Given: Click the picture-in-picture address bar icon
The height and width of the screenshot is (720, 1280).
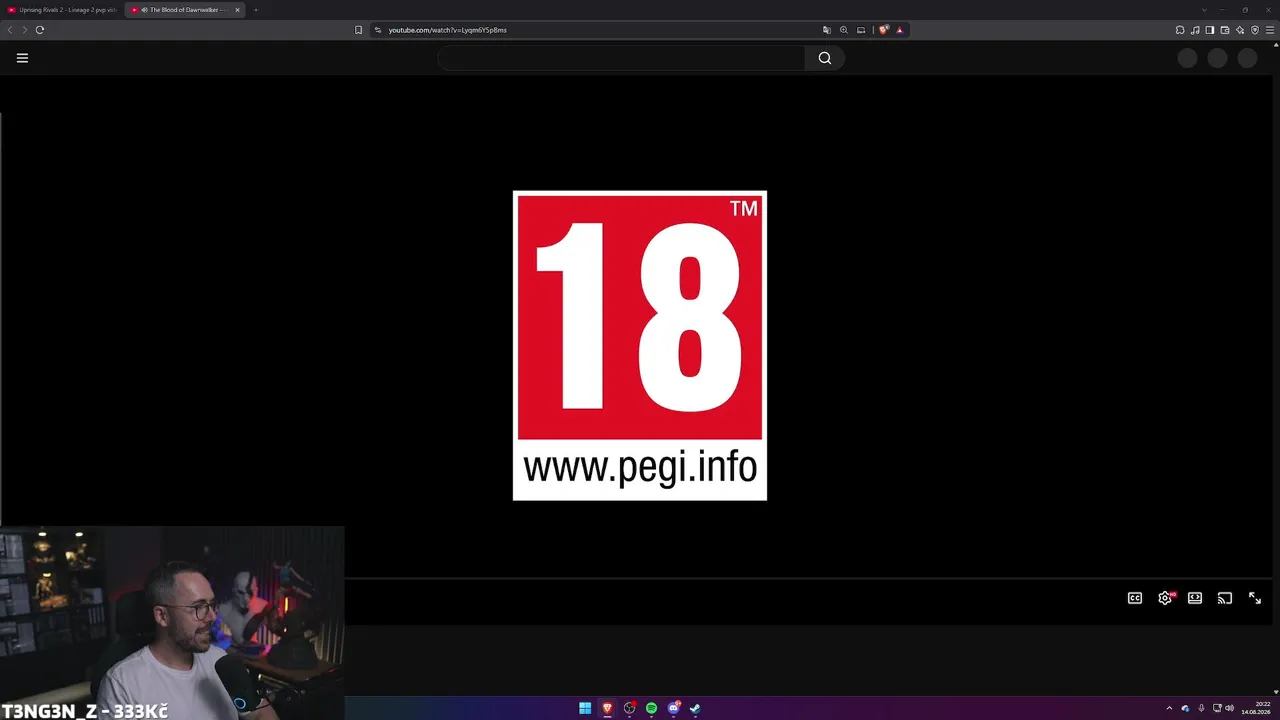Looking at the screenshot, I should [x=861, y=30].
